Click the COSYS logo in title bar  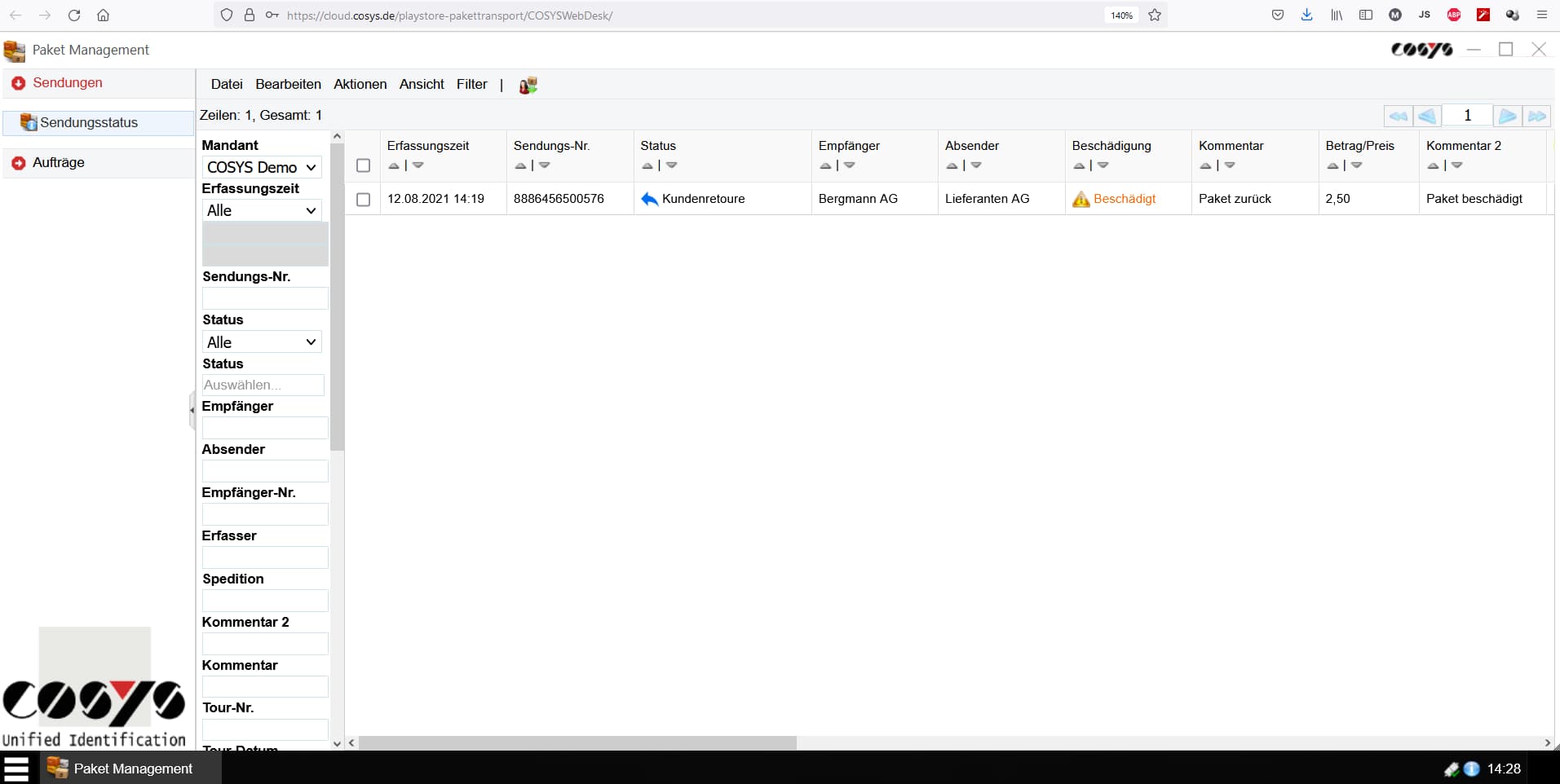coord(1421,50)
